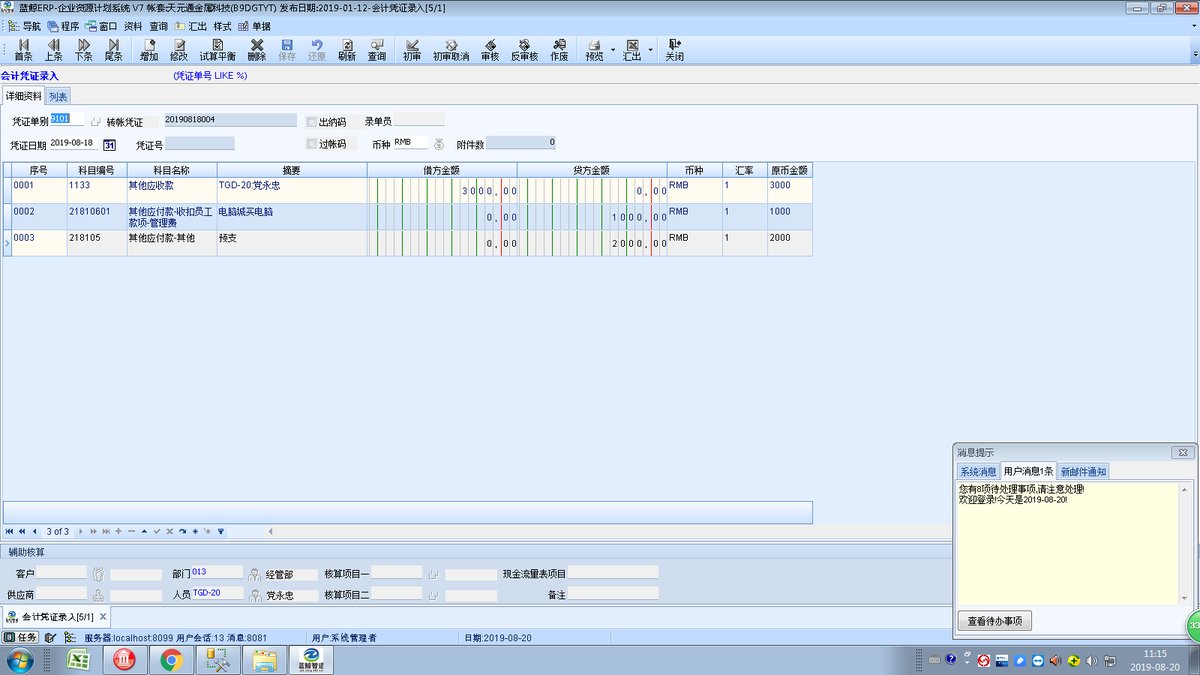Close the 消息提示 popup

coord(1182,452)
